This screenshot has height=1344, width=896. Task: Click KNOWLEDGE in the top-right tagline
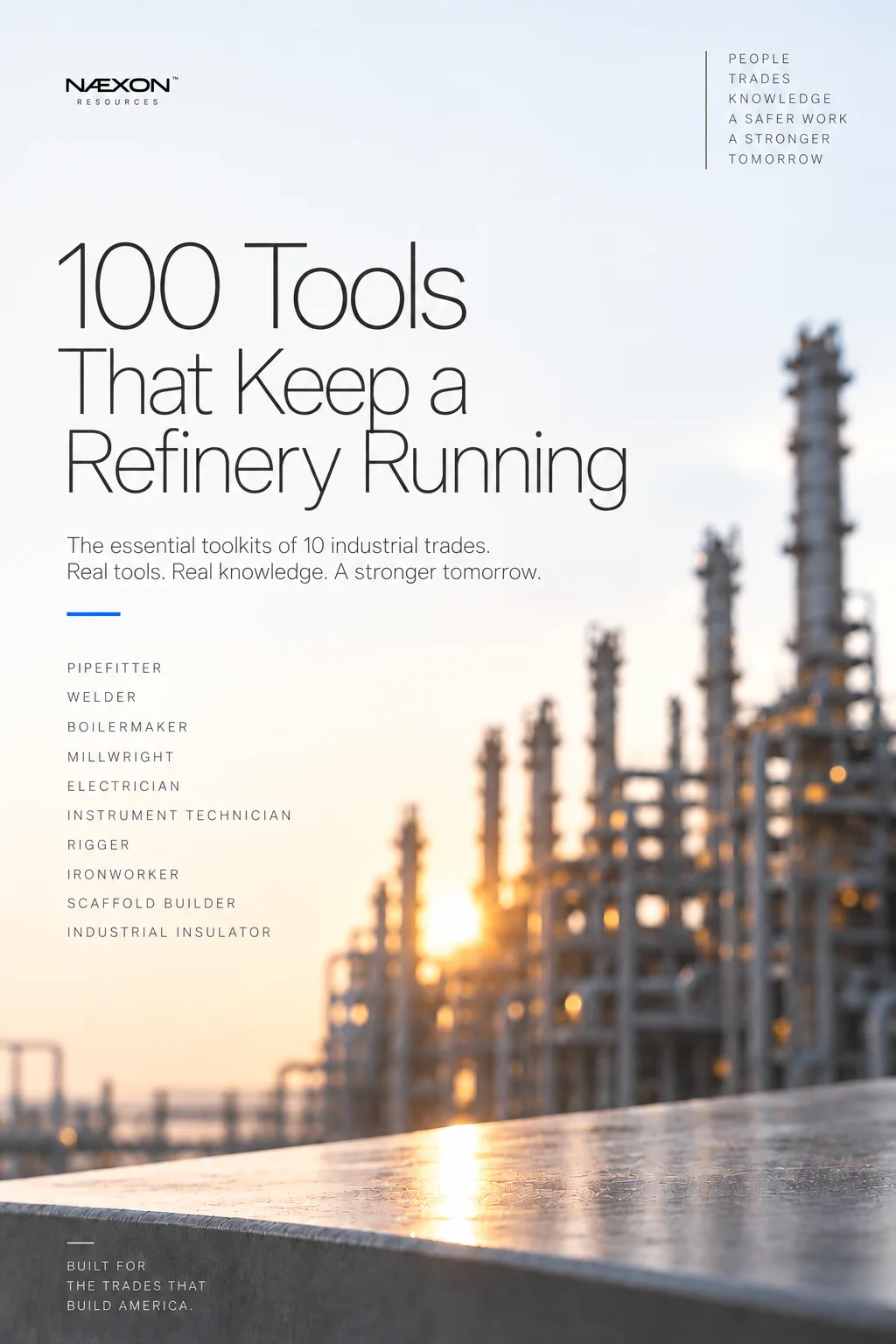tap(780, 99)
